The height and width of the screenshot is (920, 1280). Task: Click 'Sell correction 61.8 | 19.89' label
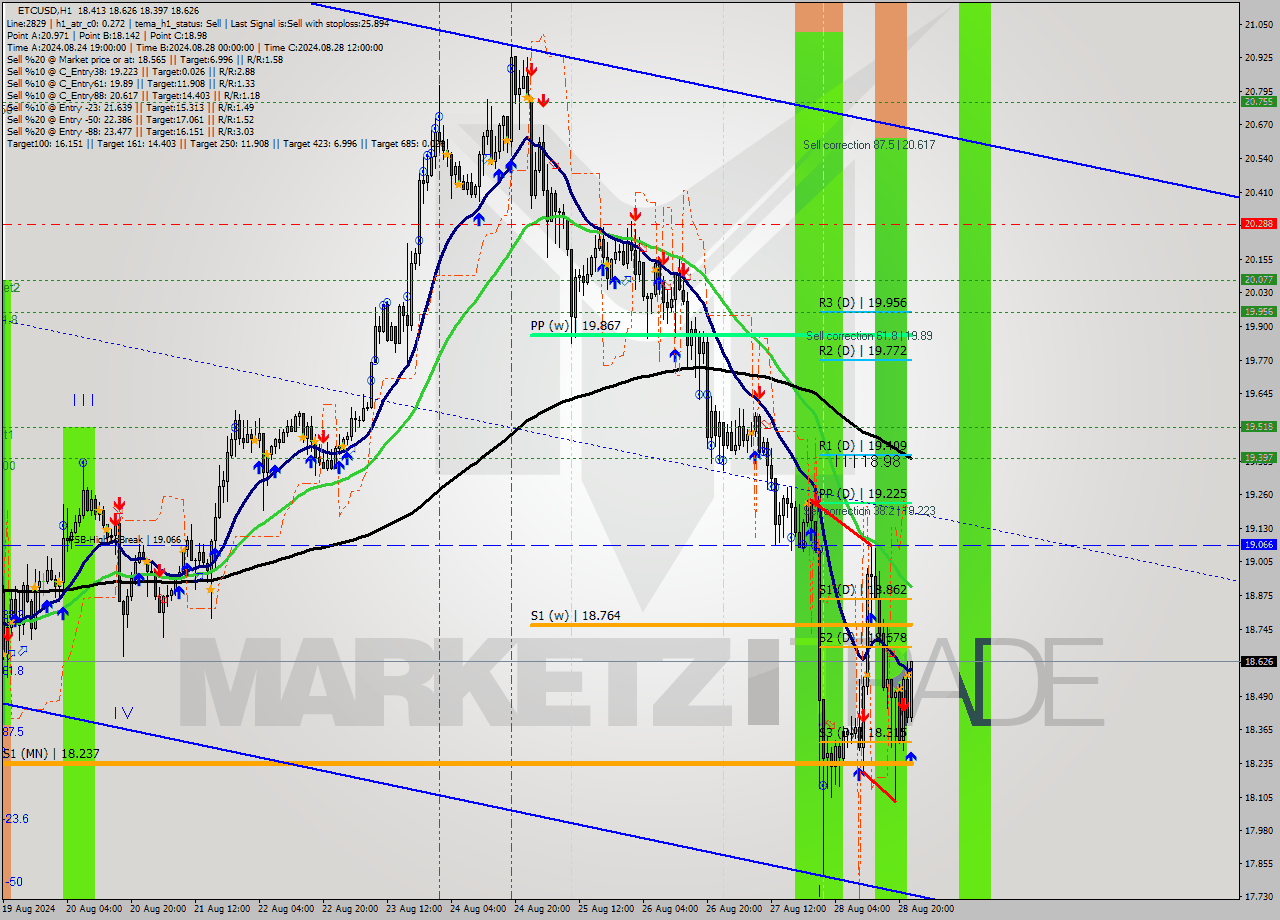869,336
